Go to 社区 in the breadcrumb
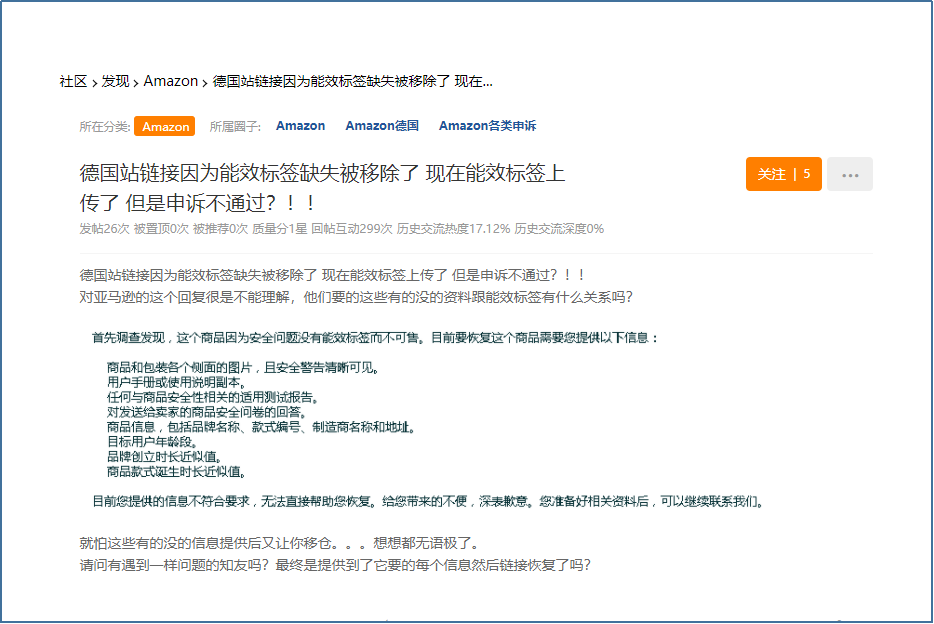934x624 pixels. [x=73, y=81]
